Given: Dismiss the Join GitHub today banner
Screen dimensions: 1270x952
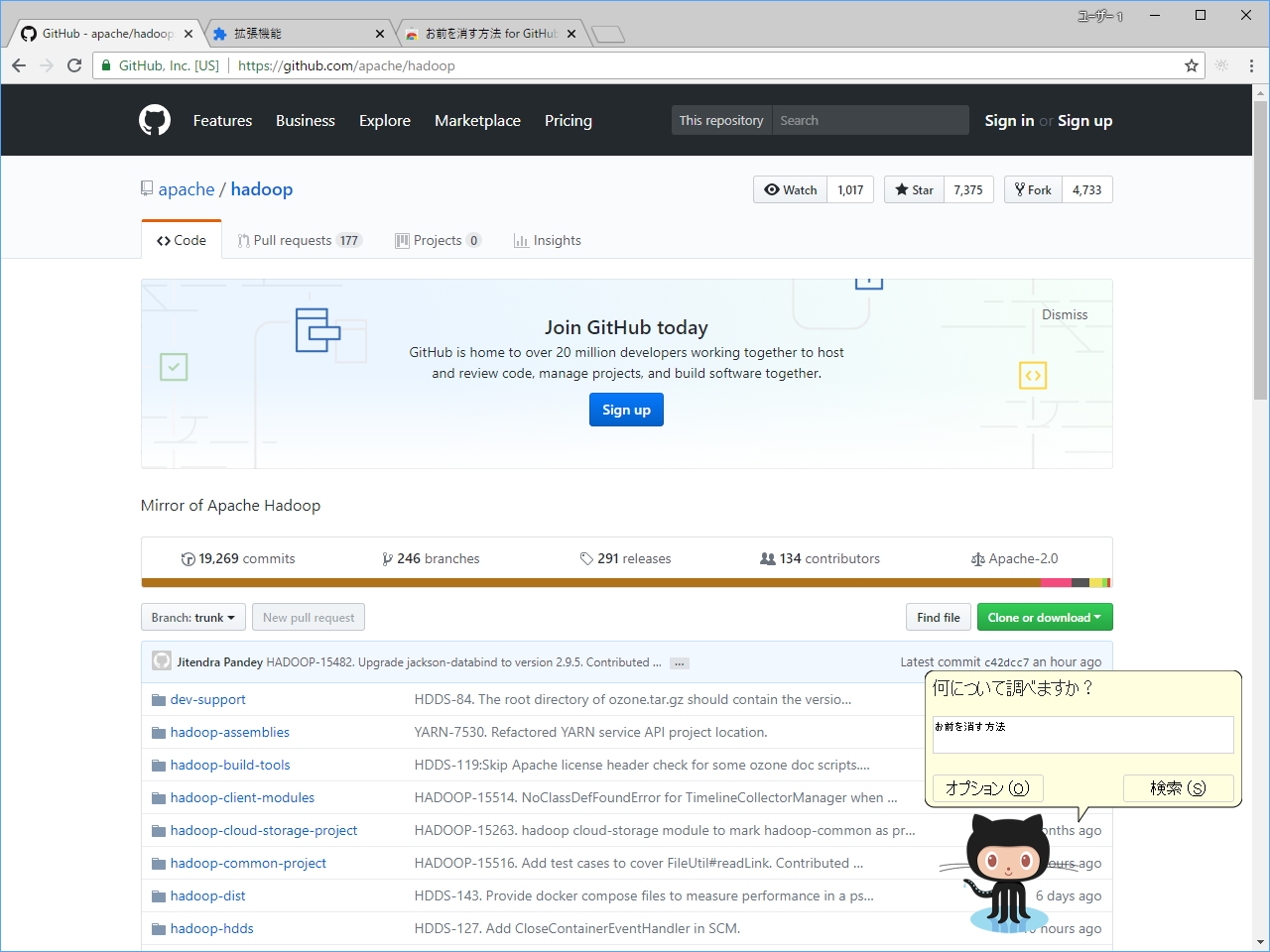Looking at the screenshot, I should (1065, 314).
